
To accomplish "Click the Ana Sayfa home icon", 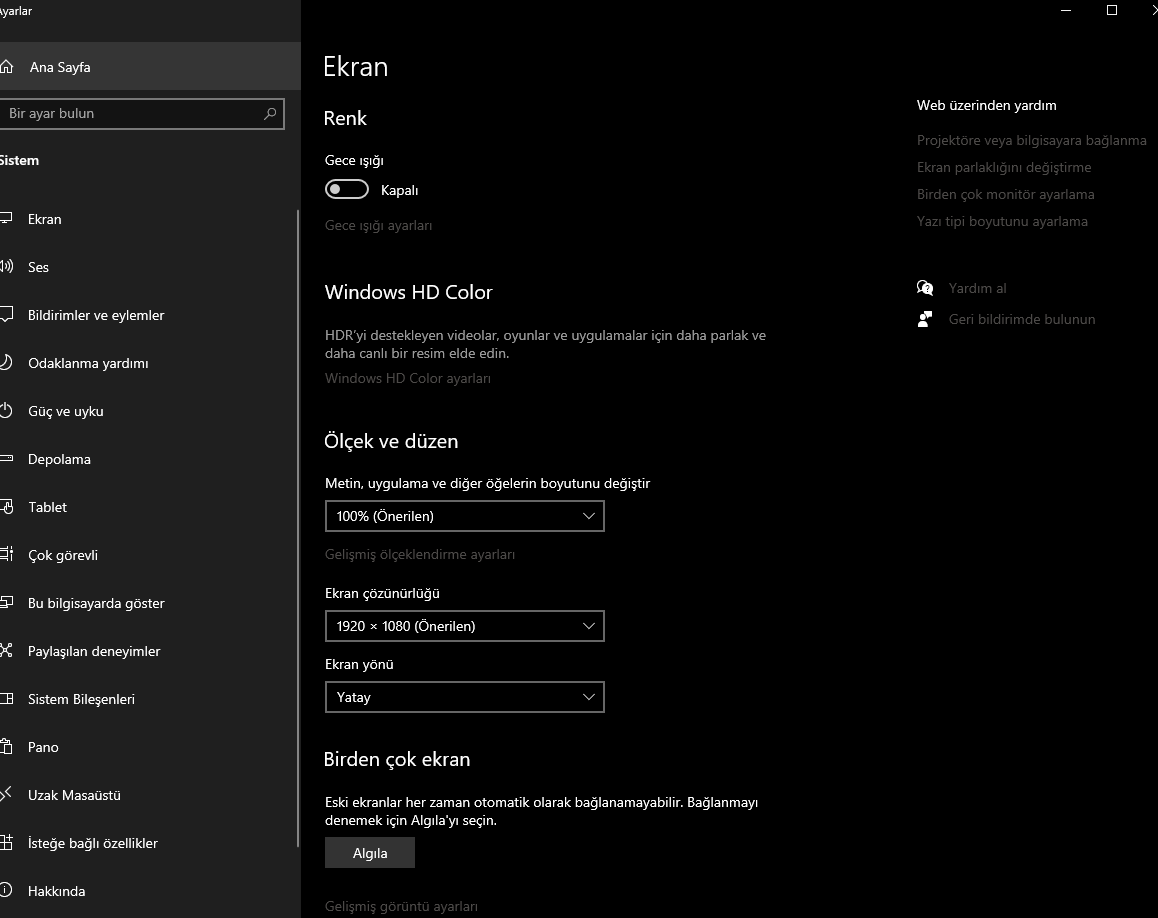I will [7, 67].
